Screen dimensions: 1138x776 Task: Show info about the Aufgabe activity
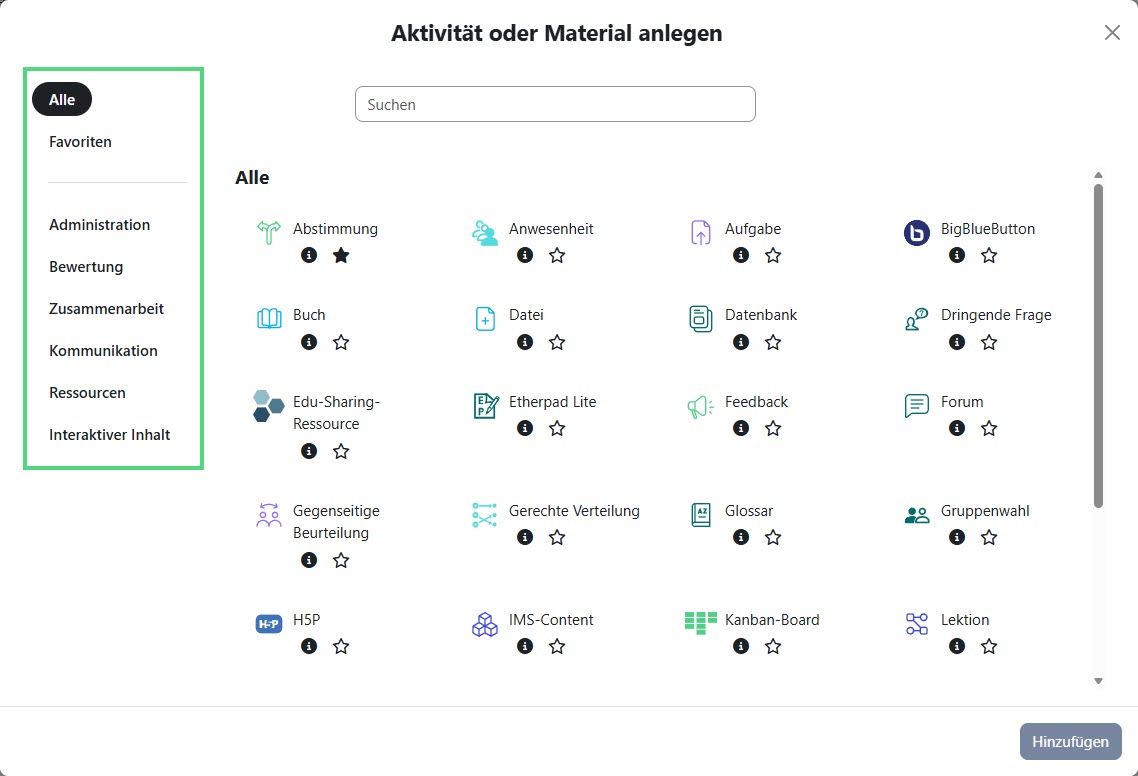(740, 255)
